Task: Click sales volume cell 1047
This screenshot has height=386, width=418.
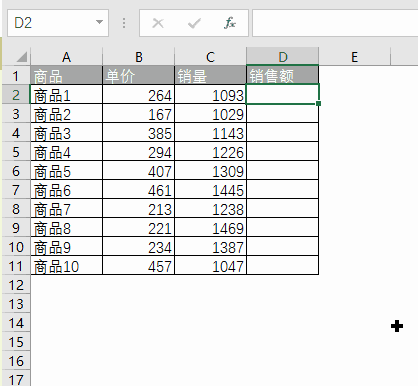Action: coord(210,265)
